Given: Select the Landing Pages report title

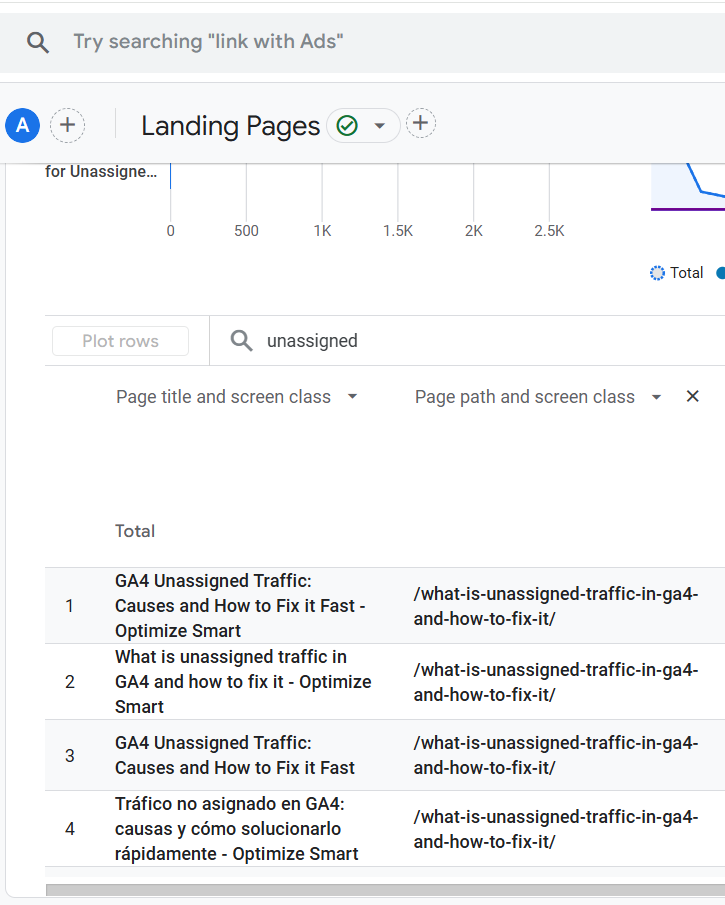Looking at the screenshot, I should click(x=230, y=125).
